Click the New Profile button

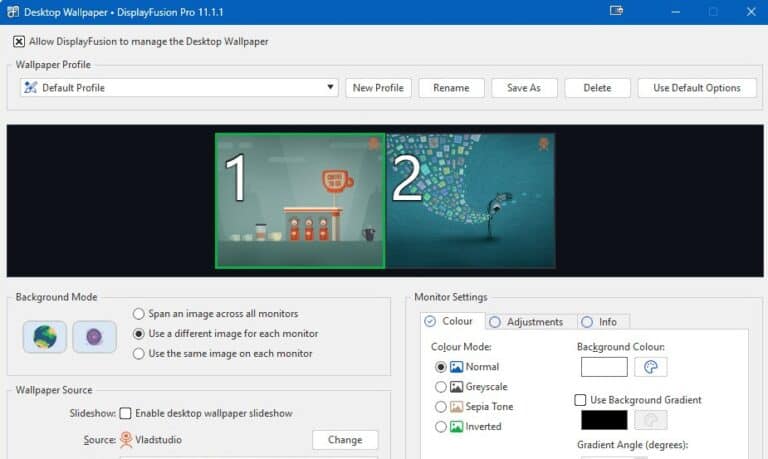click(x=378, y=88)
